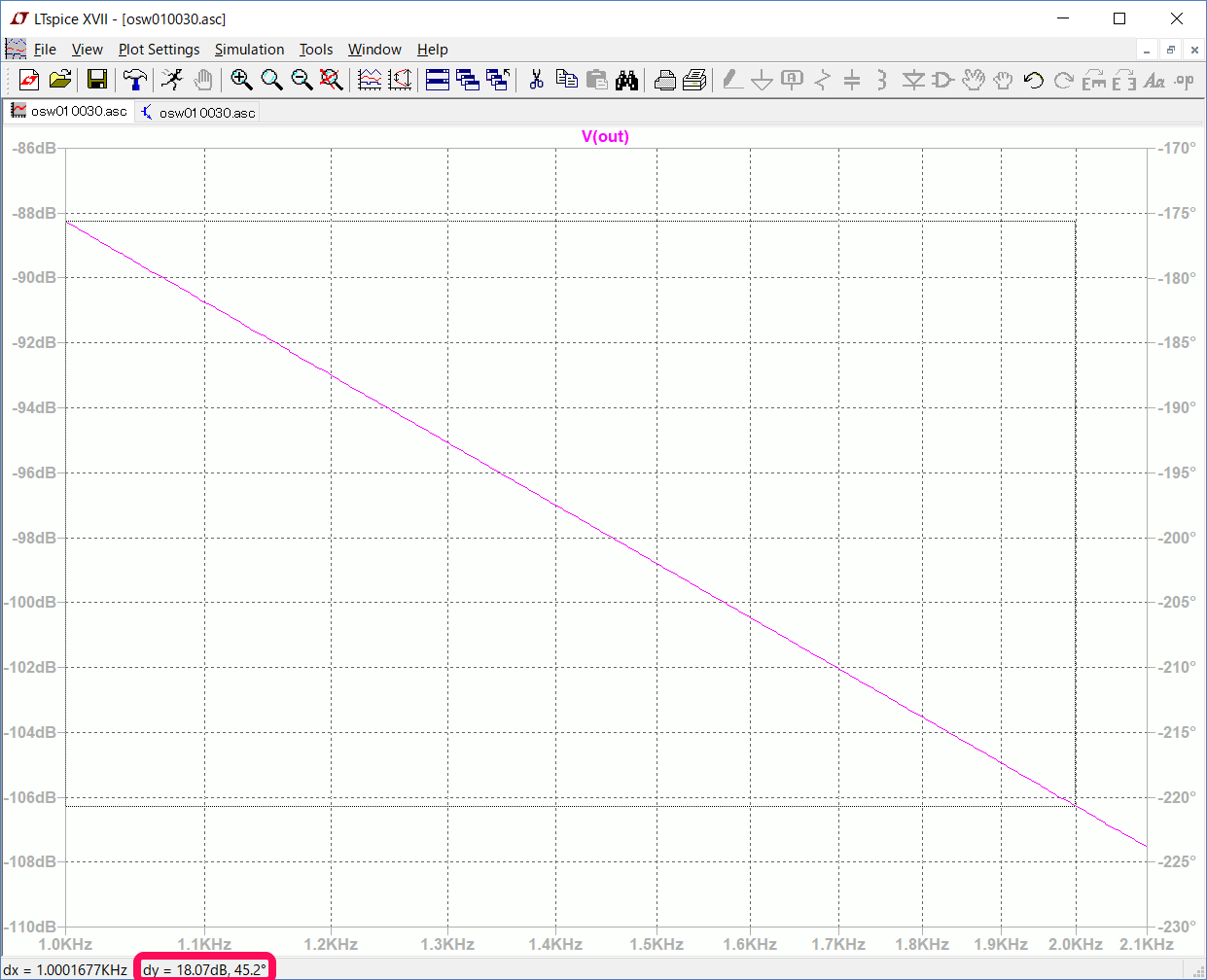Screen dimensions: 1207x980
Task: Click the Print icon
Action: [x=665, y=80]
